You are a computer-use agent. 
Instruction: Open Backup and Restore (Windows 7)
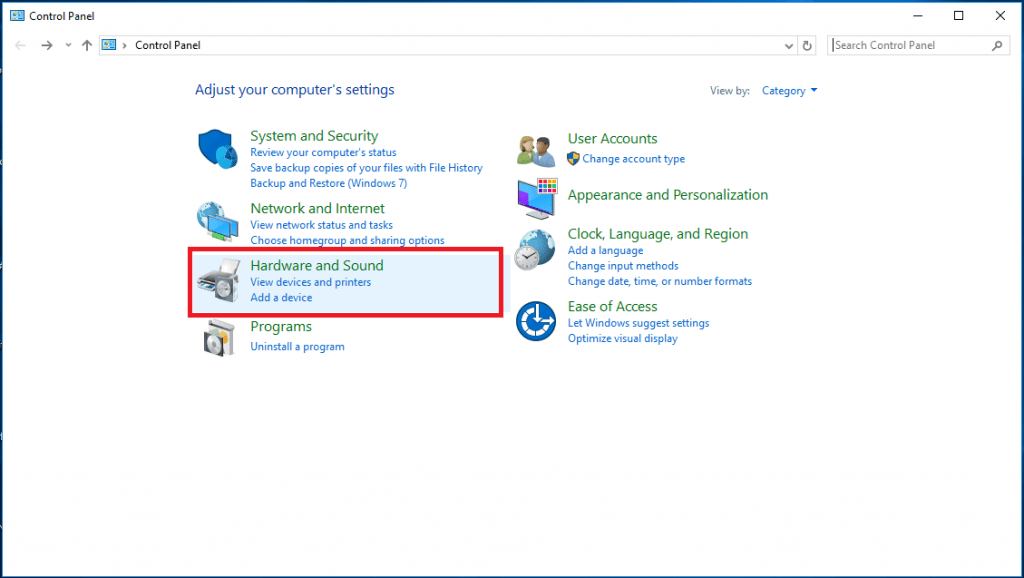point(328,184)
